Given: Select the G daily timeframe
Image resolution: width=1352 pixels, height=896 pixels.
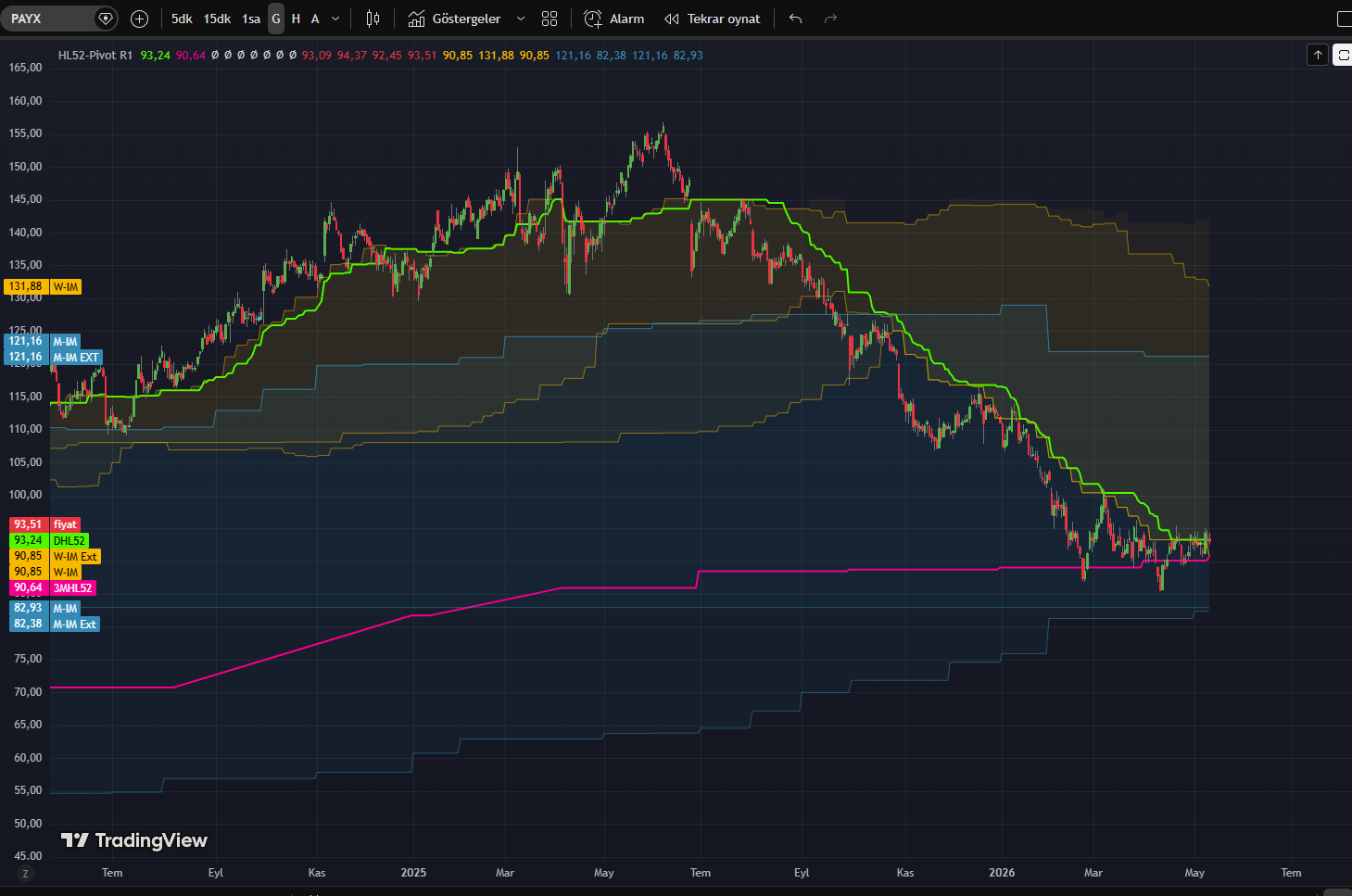Looking at the screenshot, I should [x=276, y=19].
